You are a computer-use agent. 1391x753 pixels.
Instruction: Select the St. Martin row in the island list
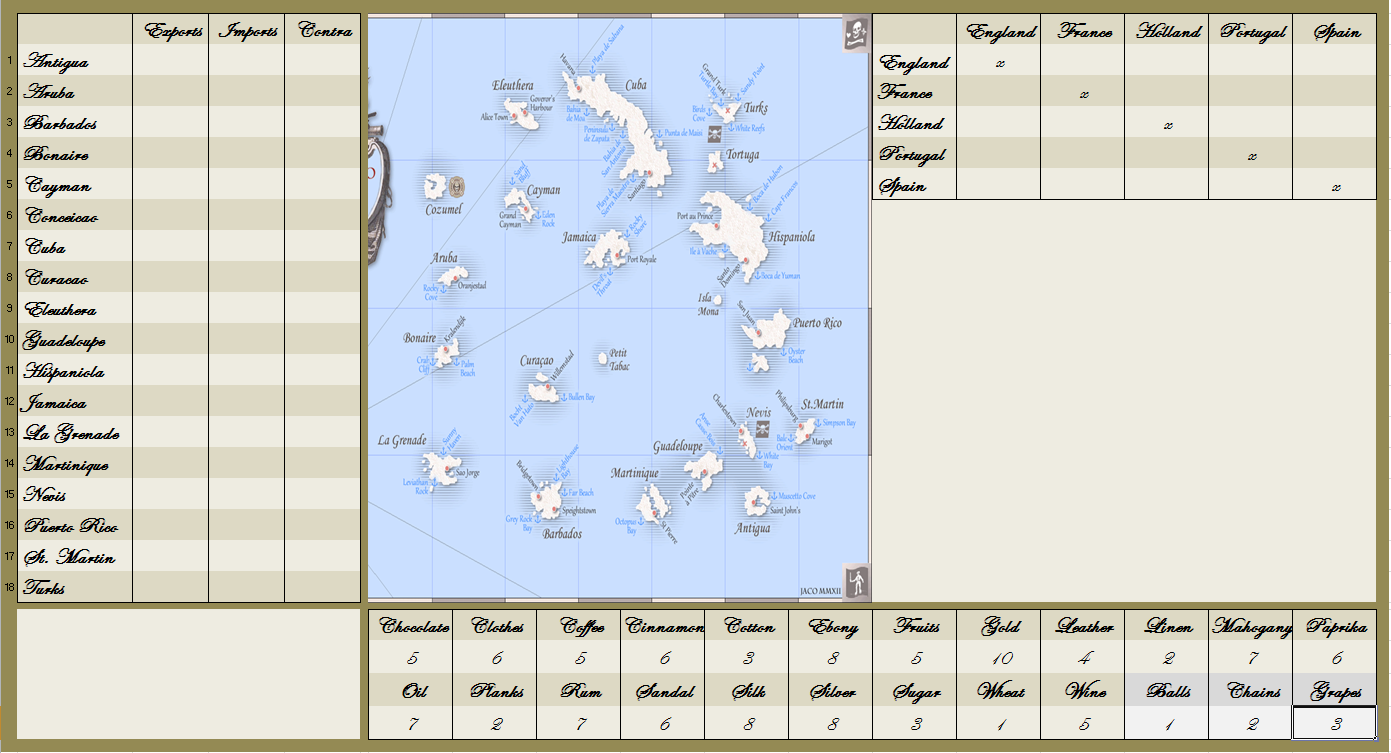189,557
